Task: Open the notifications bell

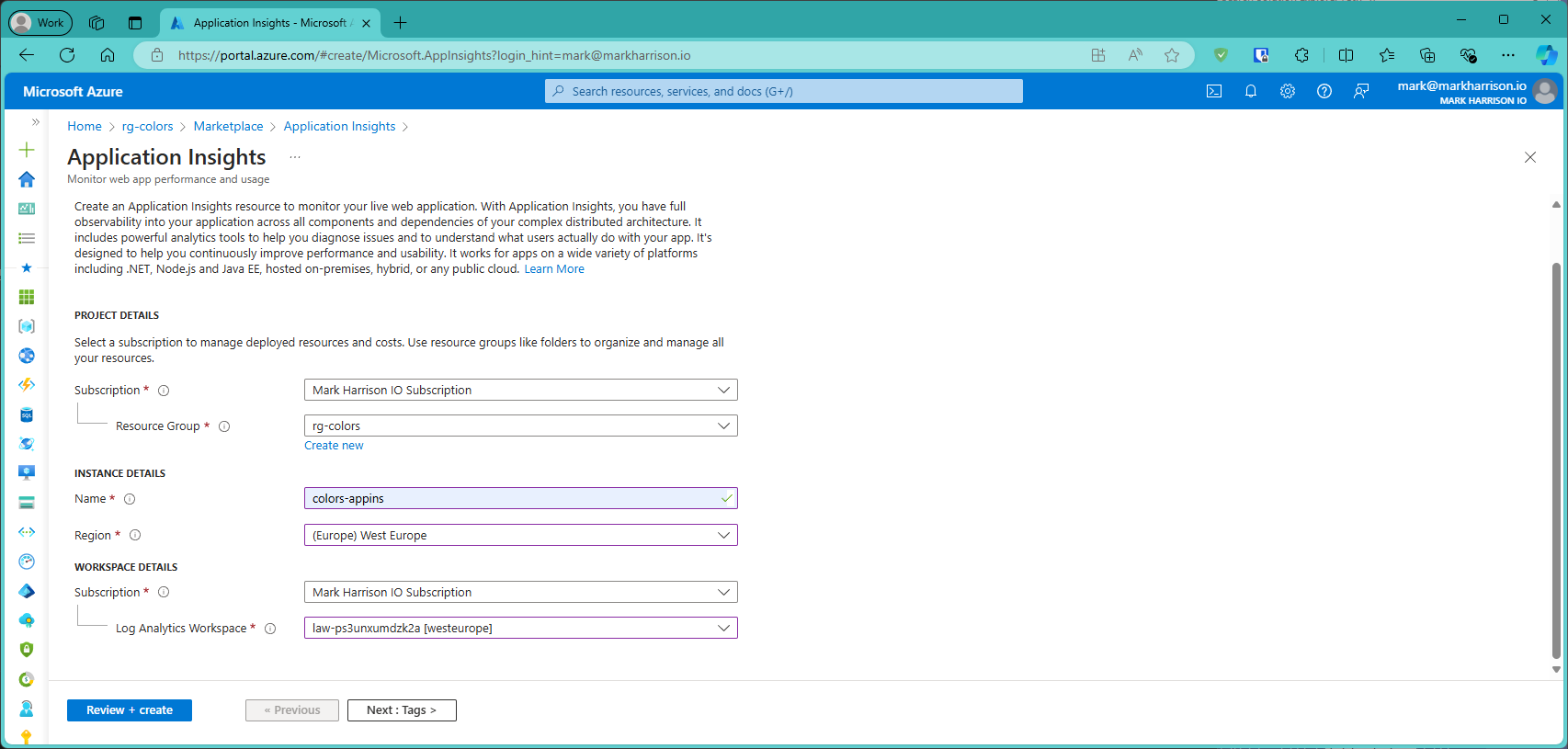Action: 1251,91
